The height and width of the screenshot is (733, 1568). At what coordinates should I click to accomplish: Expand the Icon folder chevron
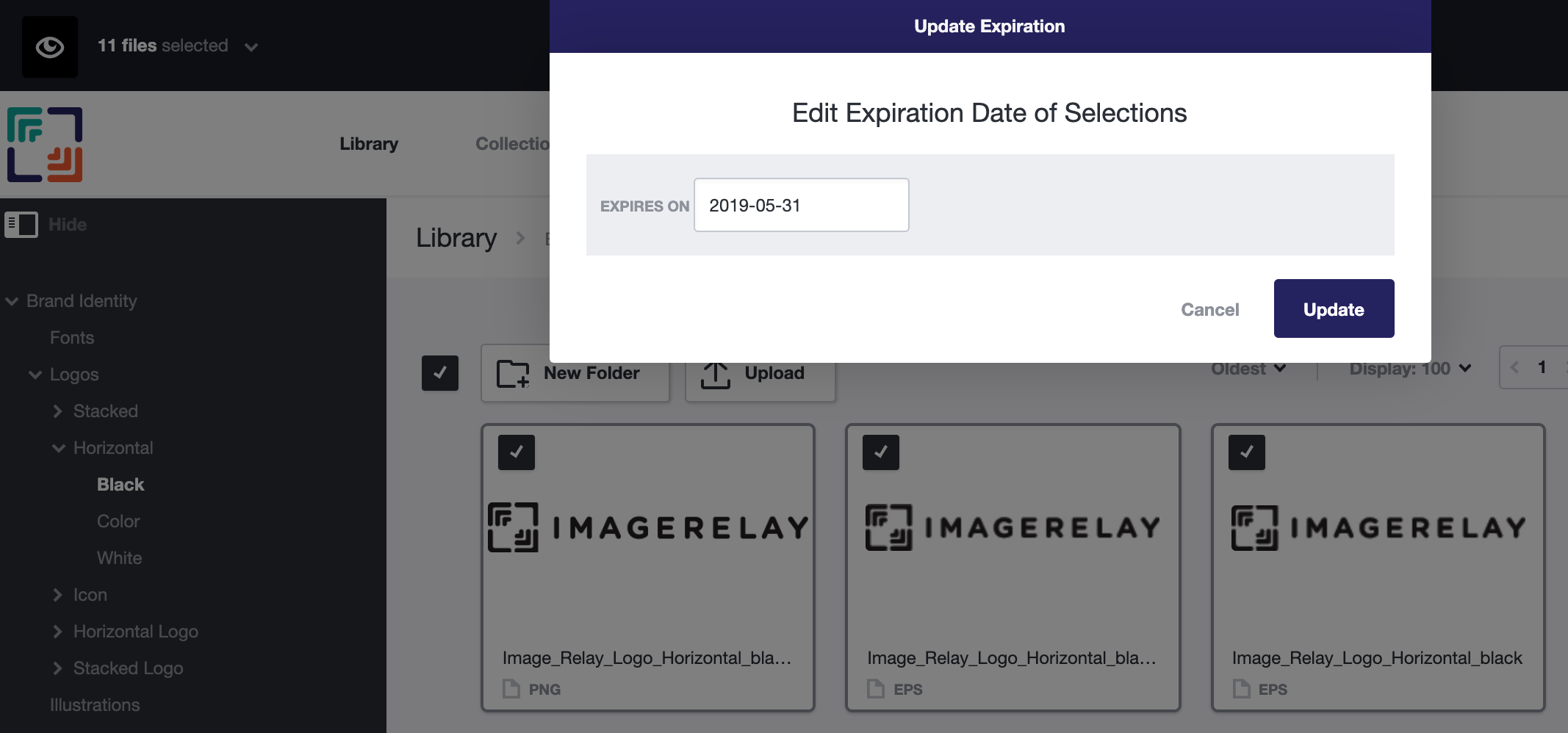pyautogui.click(x=58, y=595)
